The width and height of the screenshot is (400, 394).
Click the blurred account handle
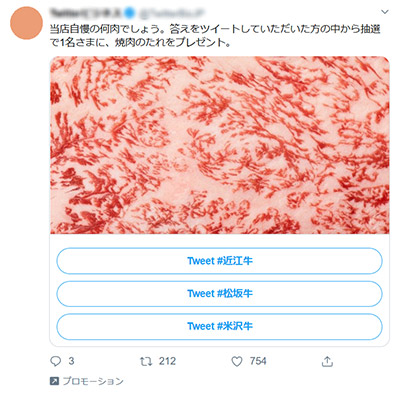[x=170, y=13]
